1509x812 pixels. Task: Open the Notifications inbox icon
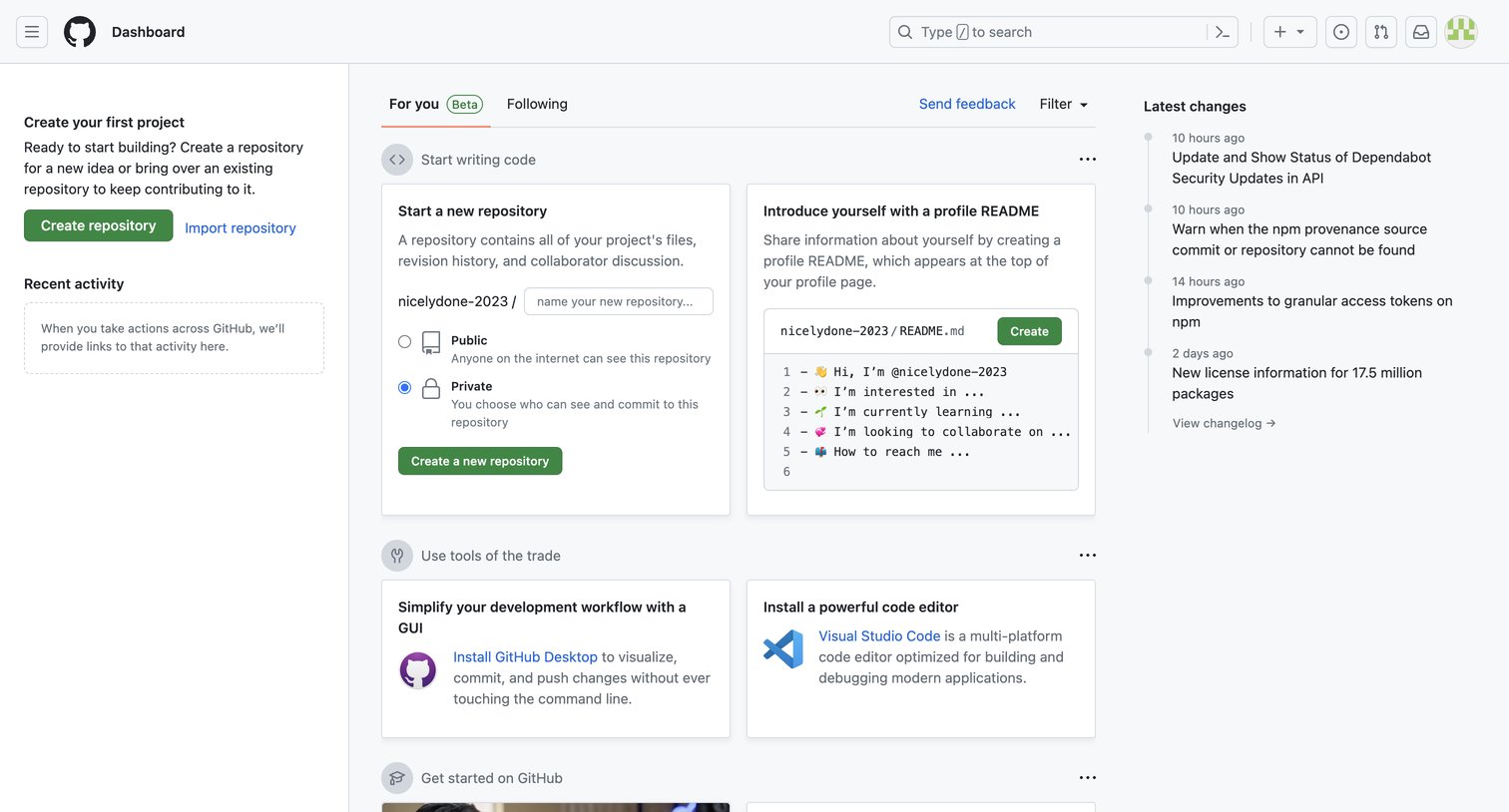point(1421,32)
